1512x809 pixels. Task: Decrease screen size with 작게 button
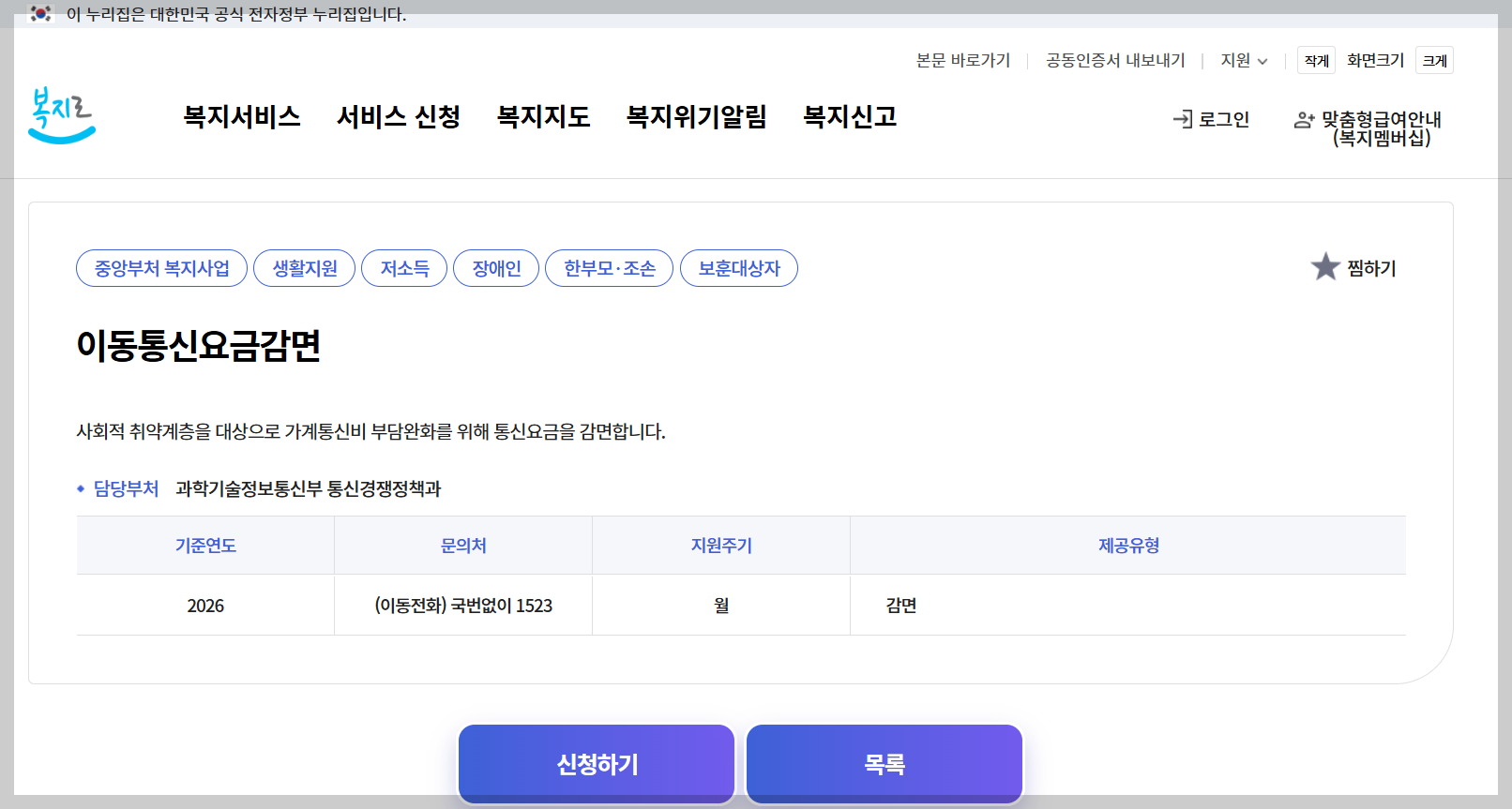click(1316, 60)
